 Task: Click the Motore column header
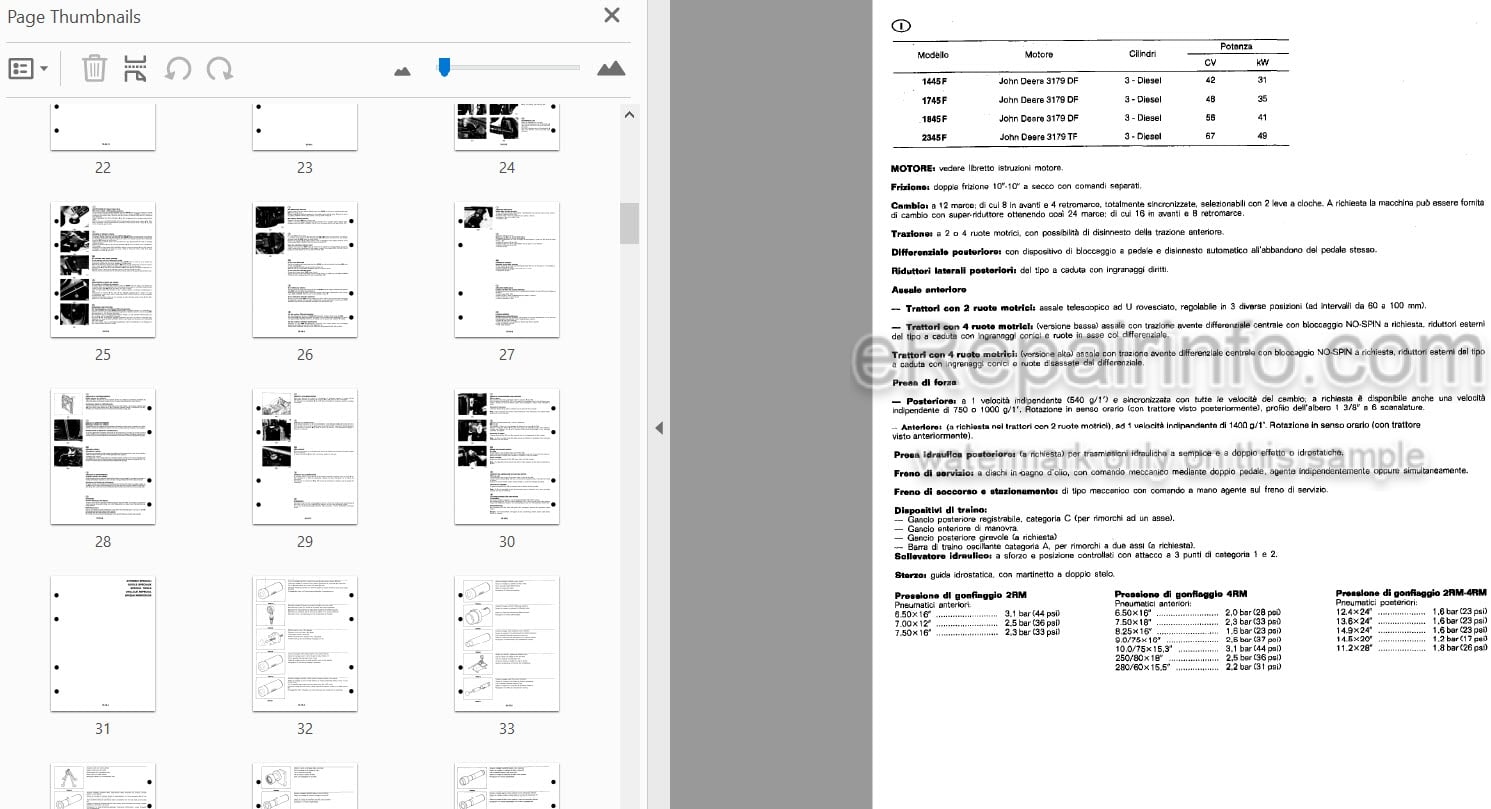point(1038,54)
